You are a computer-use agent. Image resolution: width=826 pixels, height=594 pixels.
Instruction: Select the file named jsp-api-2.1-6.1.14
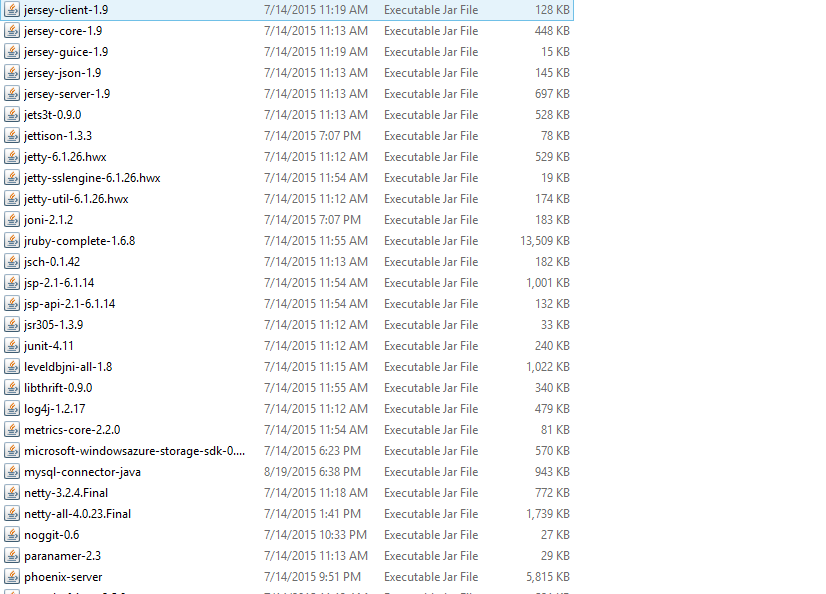69,304
